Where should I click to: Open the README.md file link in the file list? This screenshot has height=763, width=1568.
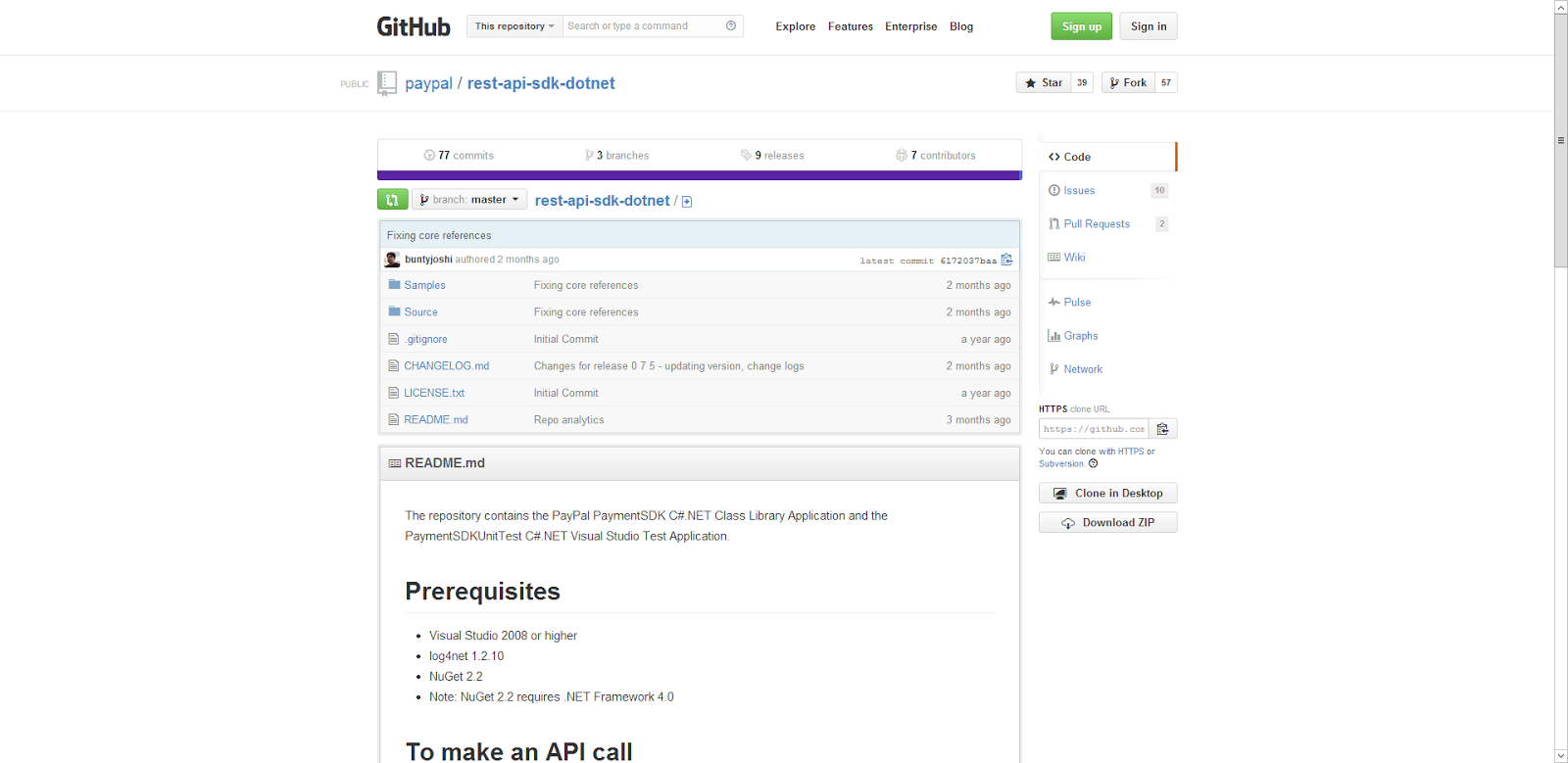click(x=436, y=419)
